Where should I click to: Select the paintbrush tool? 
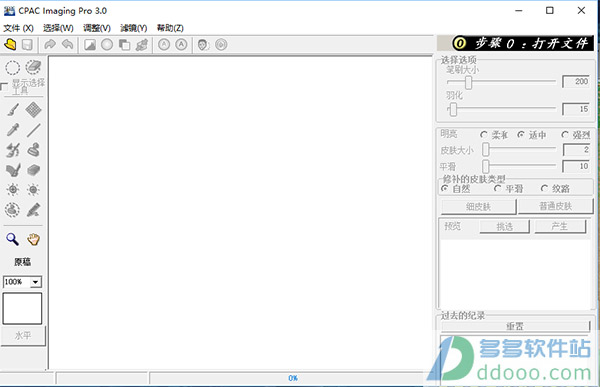click(13, 110)
